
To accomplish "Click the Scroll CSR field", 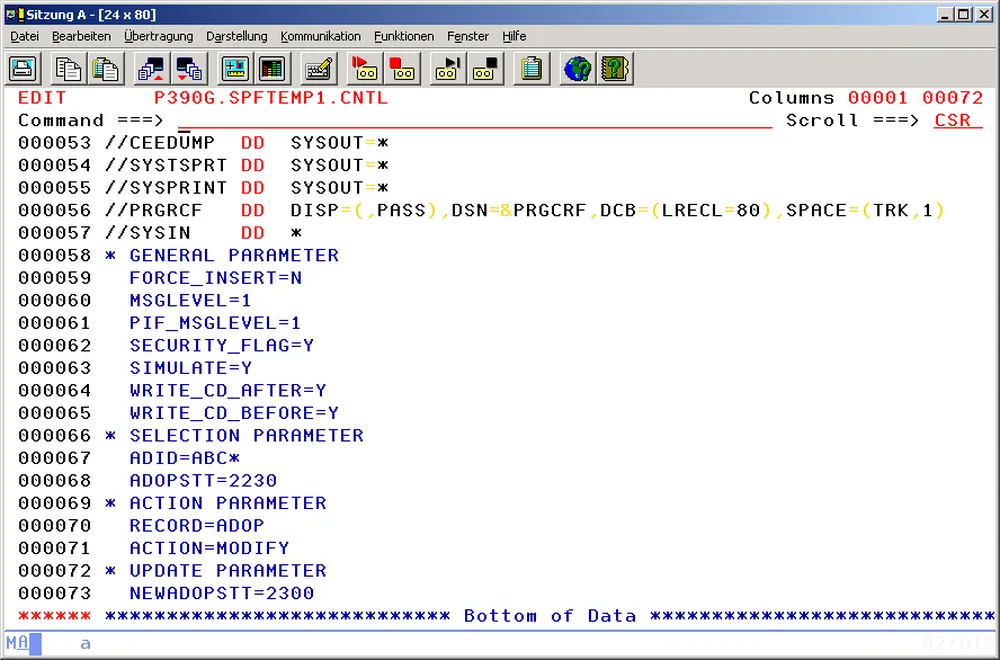I will (x=953, y=120).
